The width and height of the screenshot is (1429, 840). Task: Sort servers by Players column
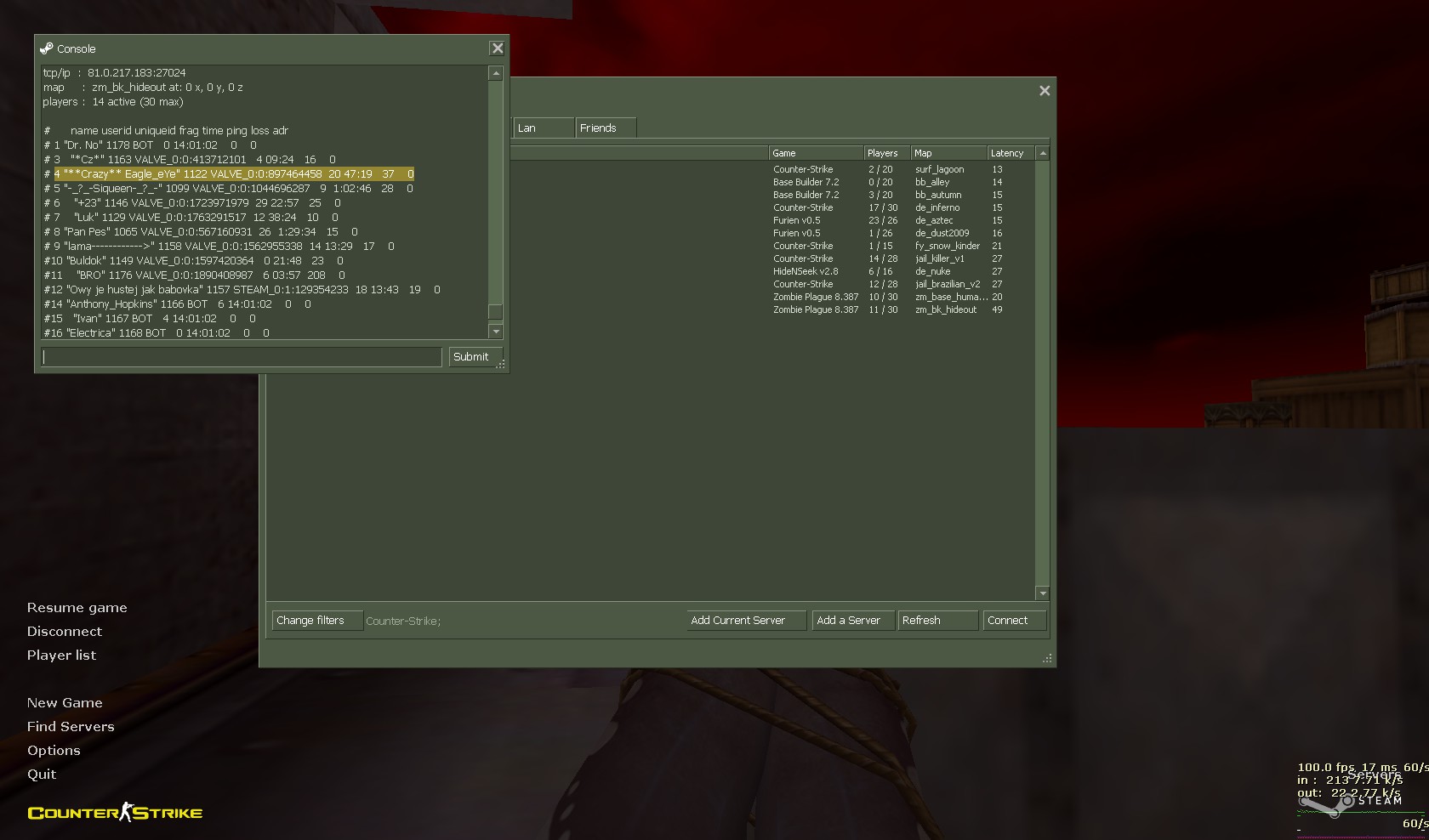pyautogui.click(x=887, y=153)
